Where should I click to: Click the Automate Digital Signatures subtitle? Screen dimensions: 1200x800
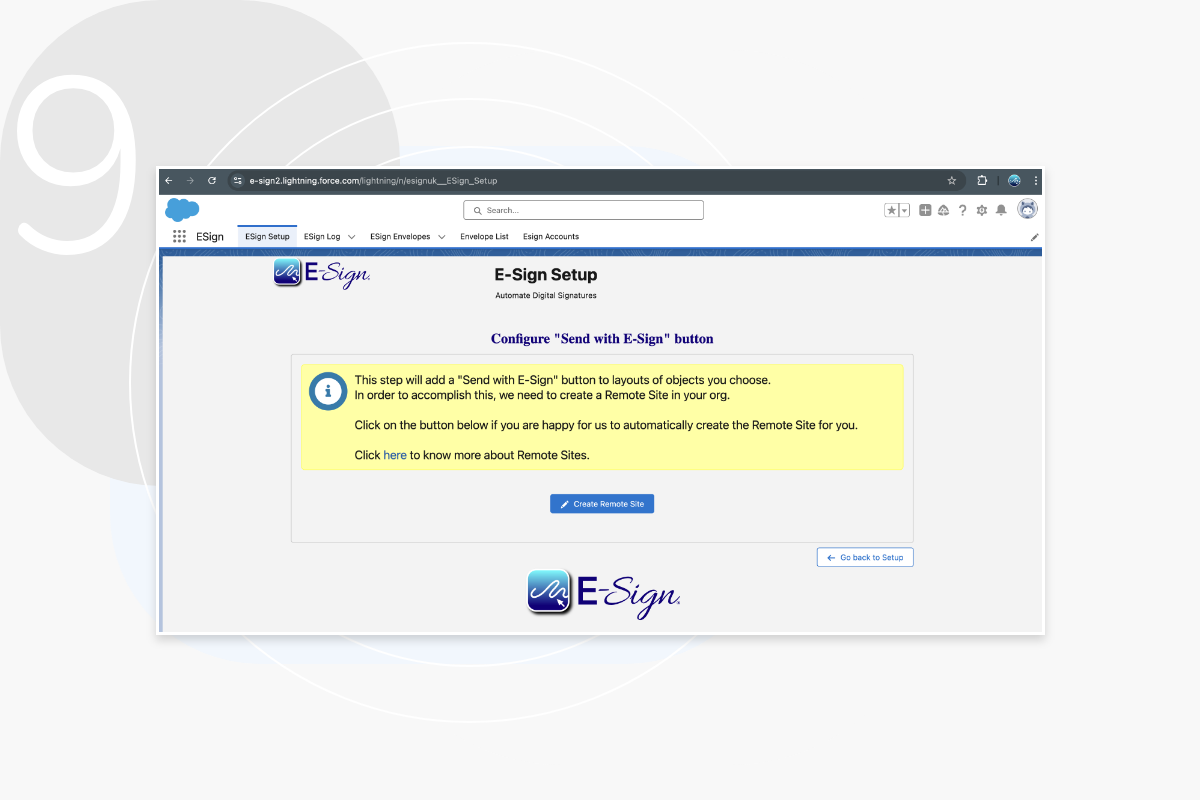coord(546,296)
